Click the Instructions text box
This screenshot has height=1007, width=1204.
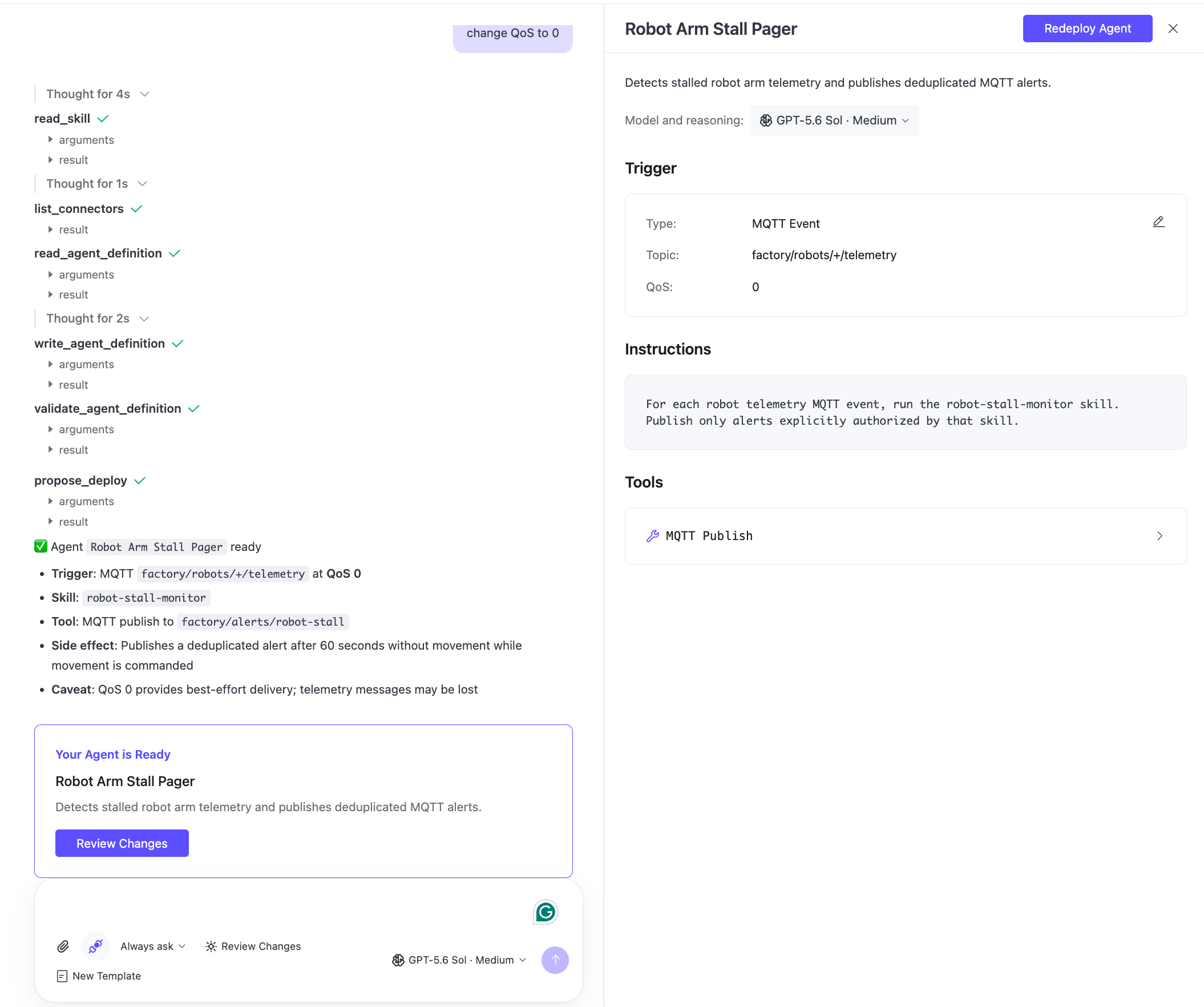[906, 412]
